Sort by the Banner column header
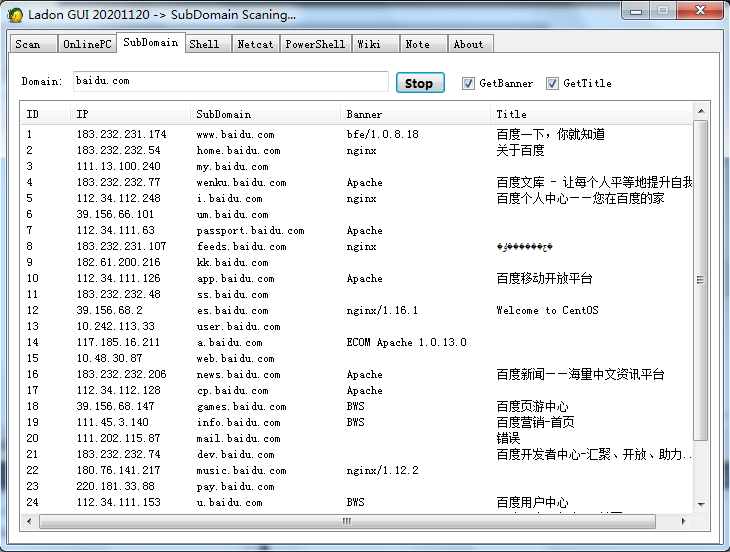Screen dimensions: 730x552 click(x=415, y=114)
